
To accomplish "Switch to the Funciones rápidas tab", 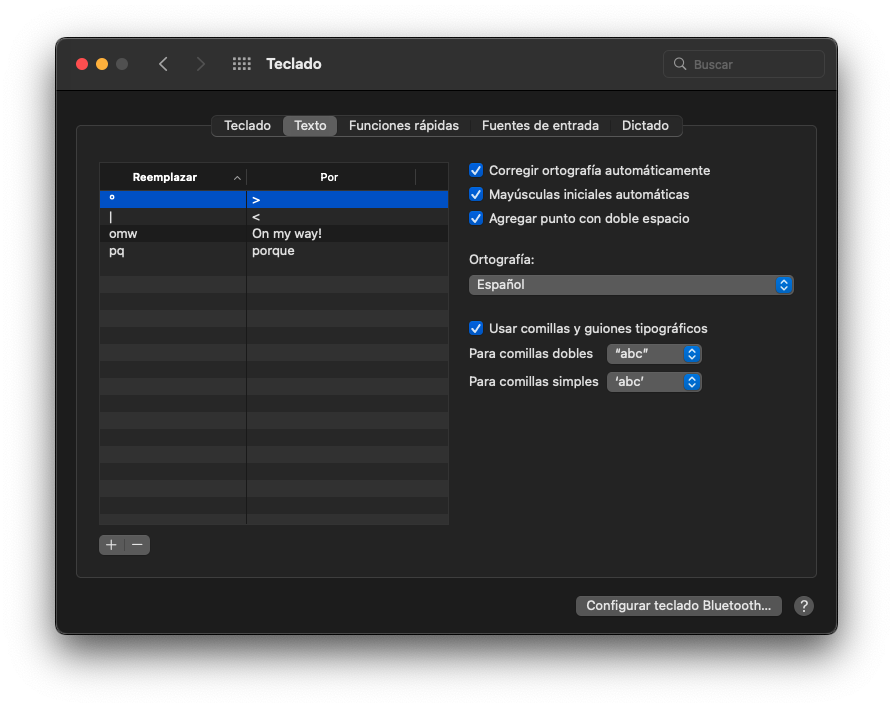I will pyautogui.click(x=403, y=126).
